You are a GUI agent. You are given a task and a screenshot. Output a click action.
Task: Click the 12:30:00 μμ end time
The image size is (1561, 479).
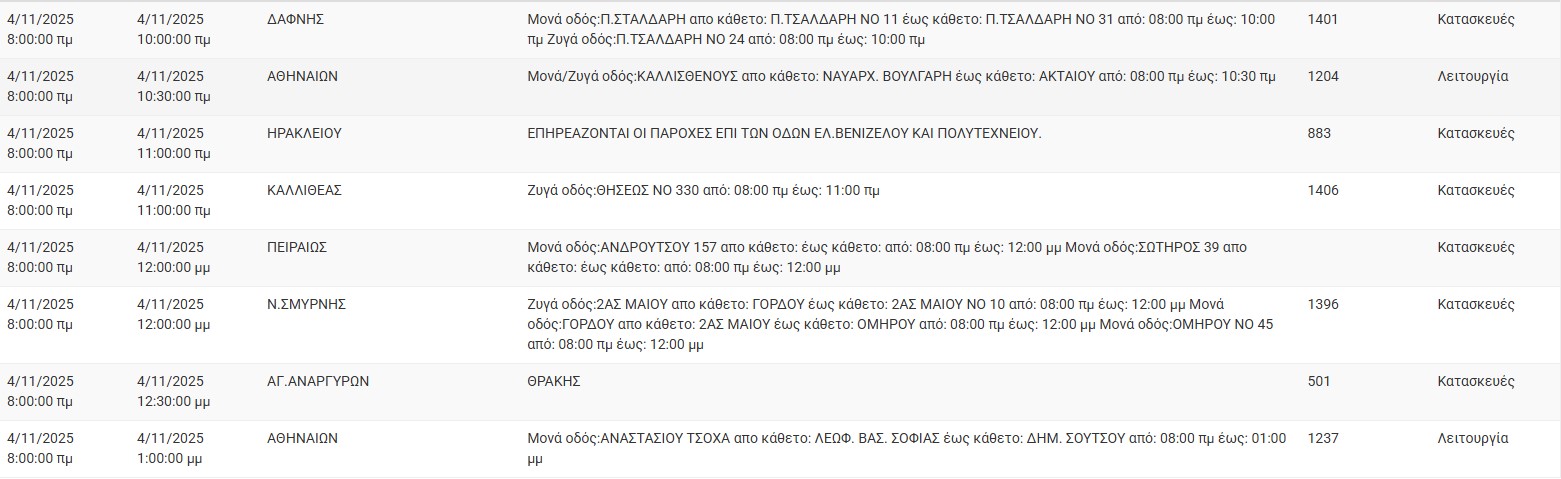pyautogui.click(x=173, y=402)
